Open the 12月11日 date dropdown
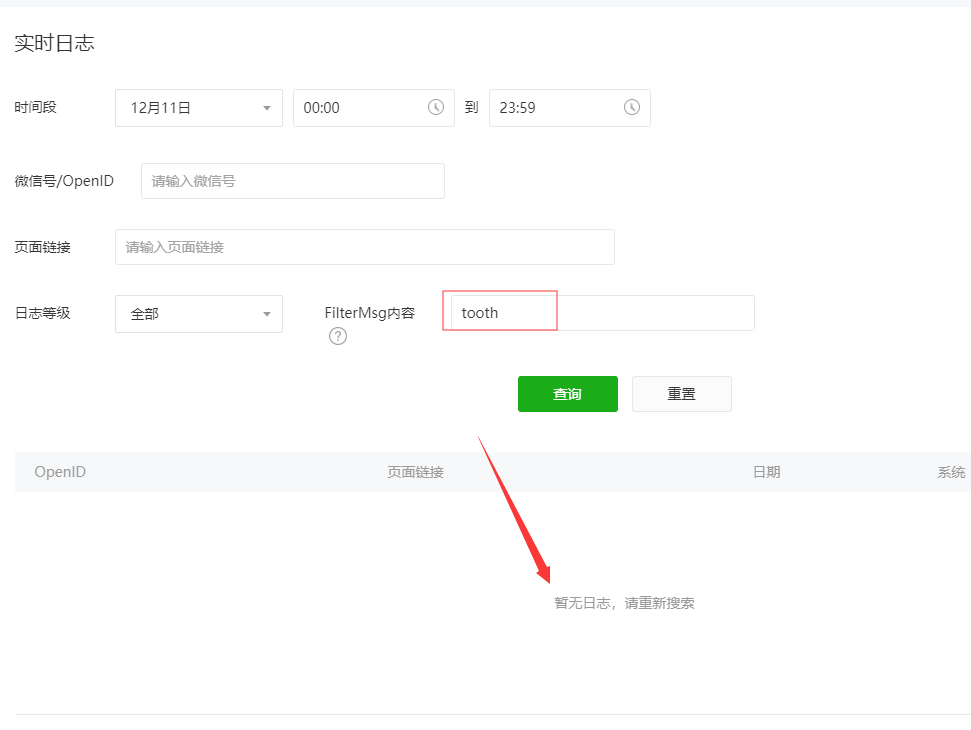971x730 pixels. coord(199,108)
